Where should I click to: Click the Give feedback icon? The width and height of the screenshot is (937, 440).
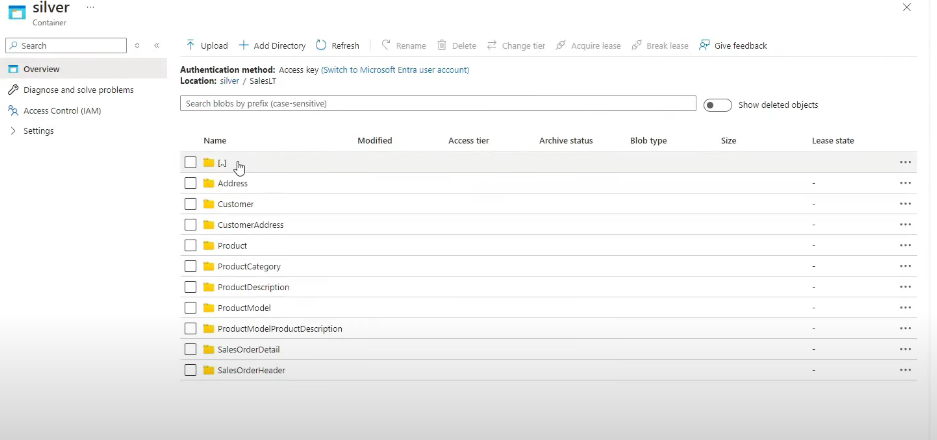705,46
